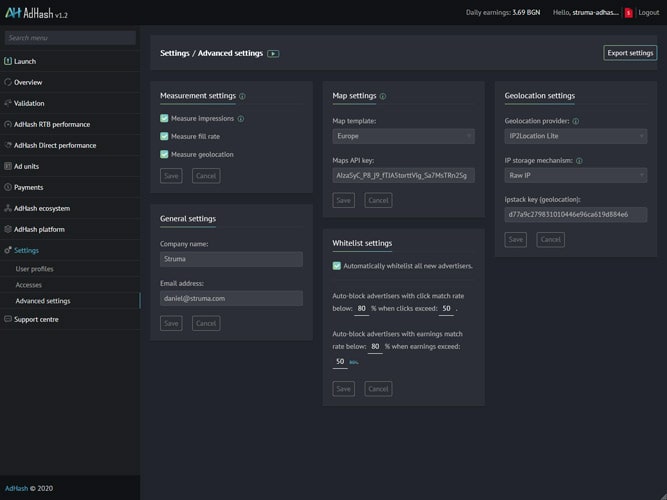Screen dimensions: 667x500
Task: Toggle the Measure fill rate checkbox
Action: [165, 136]
